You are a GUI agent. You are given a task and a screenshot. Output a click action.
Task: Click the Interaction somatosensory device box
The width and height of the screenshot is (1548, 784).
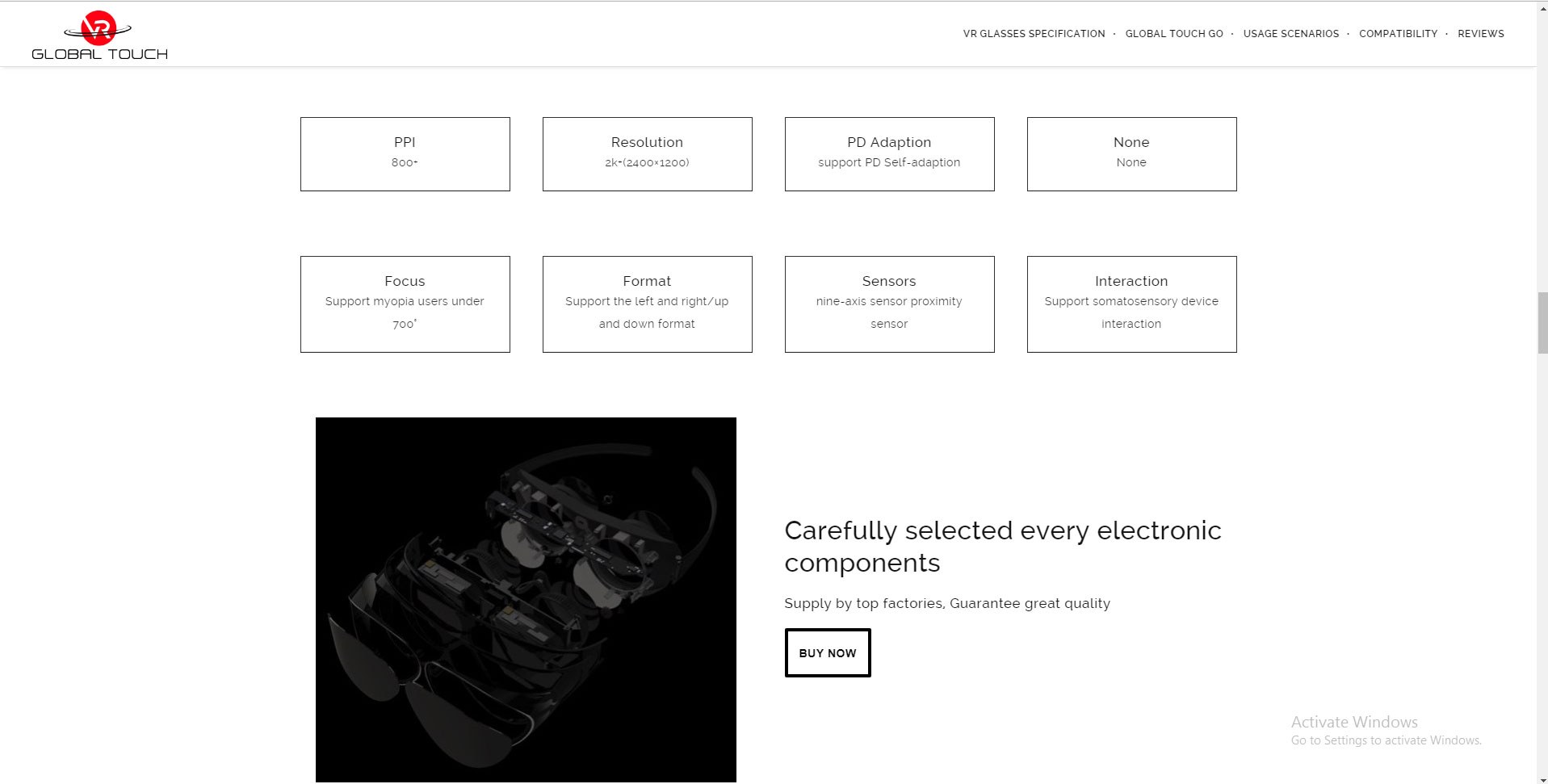(1132, 304)
